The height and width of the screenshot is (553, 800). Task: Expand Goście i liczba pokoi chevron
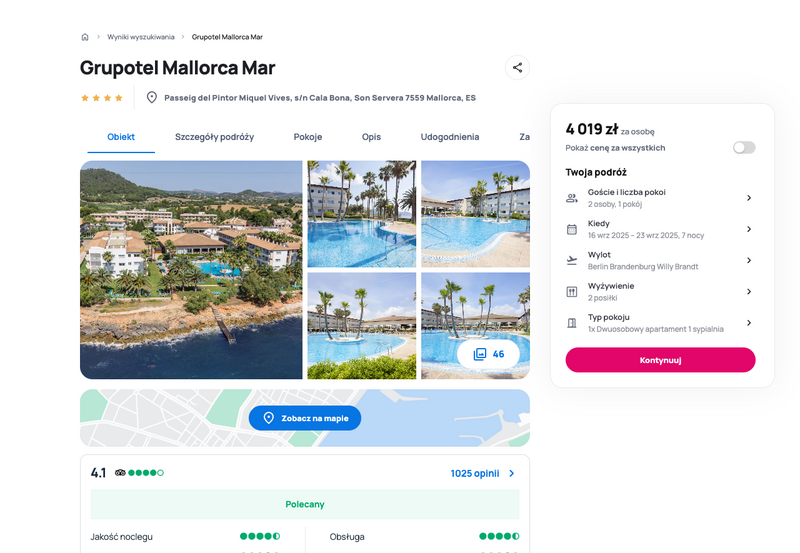click(x=749, y=198)
